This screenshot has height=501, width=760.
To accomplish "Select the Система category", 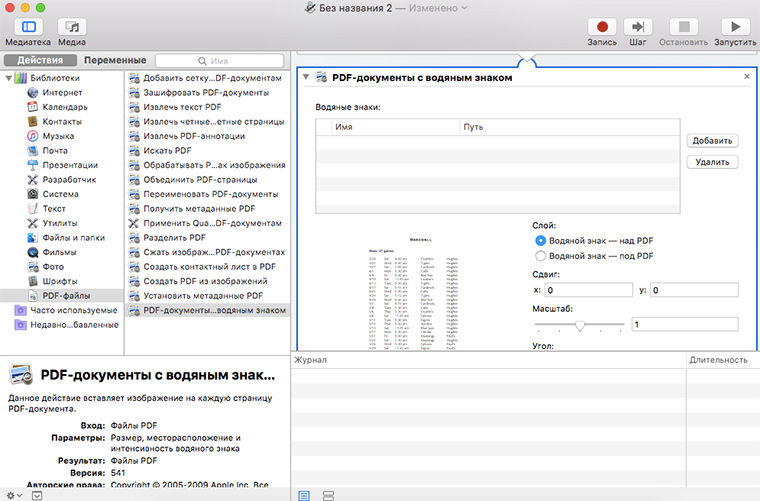I will pyautogui.click(x=60, y=194).
